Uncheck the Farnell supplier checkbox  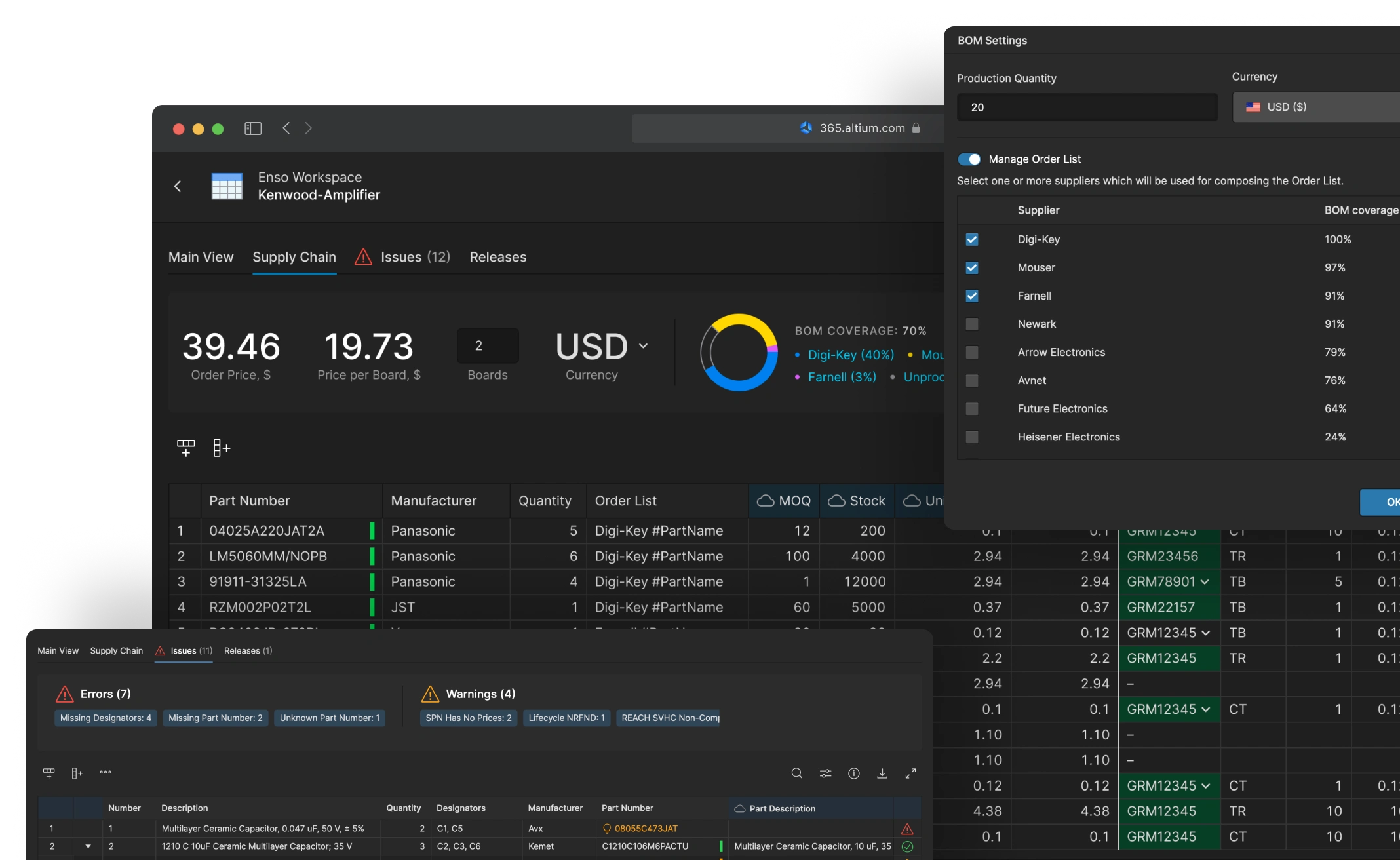coord(972,296)
